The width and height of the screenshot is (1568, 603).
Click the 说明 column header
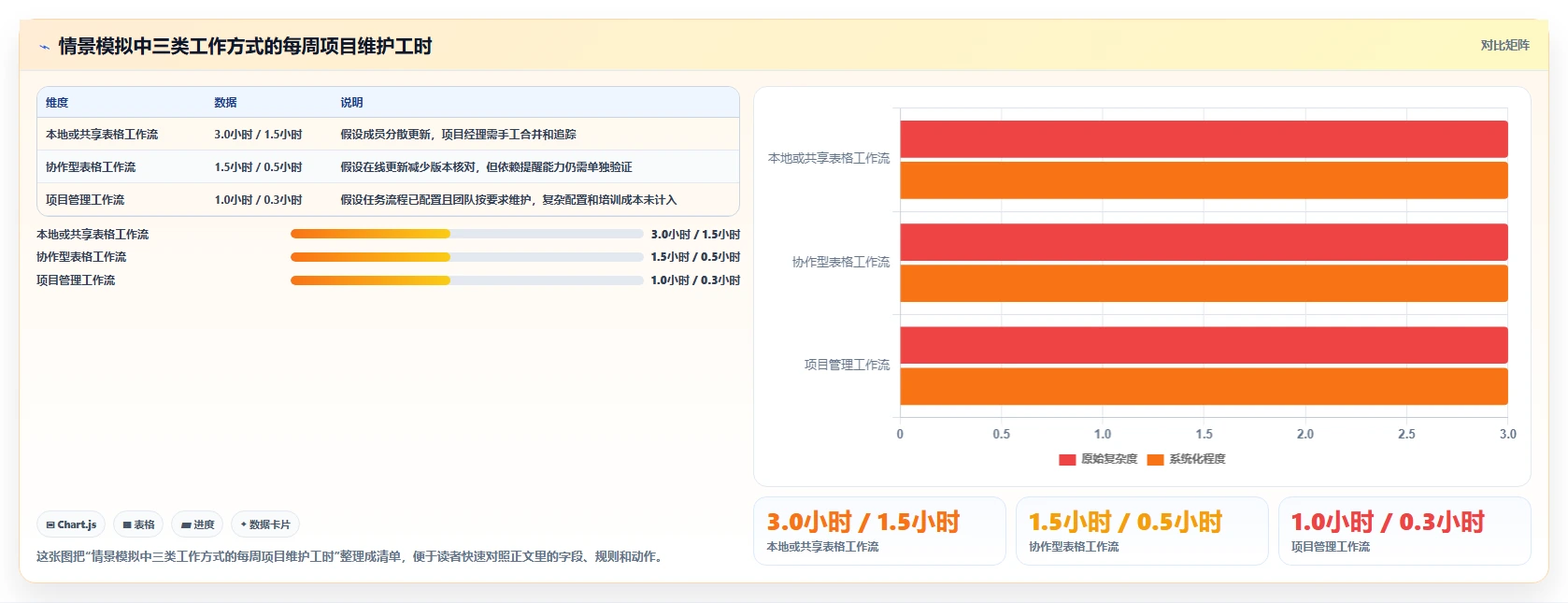tap(351, 103)
